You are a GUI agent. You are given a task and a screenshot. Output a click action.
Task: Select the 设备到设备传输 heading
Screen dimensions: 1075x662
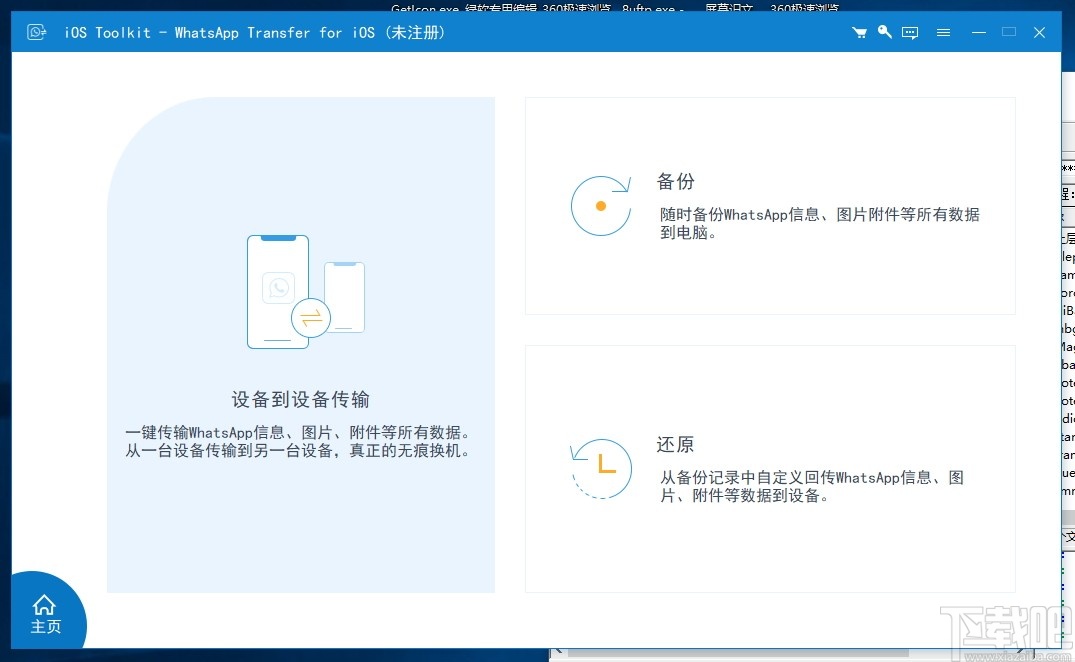click(300, 400)
